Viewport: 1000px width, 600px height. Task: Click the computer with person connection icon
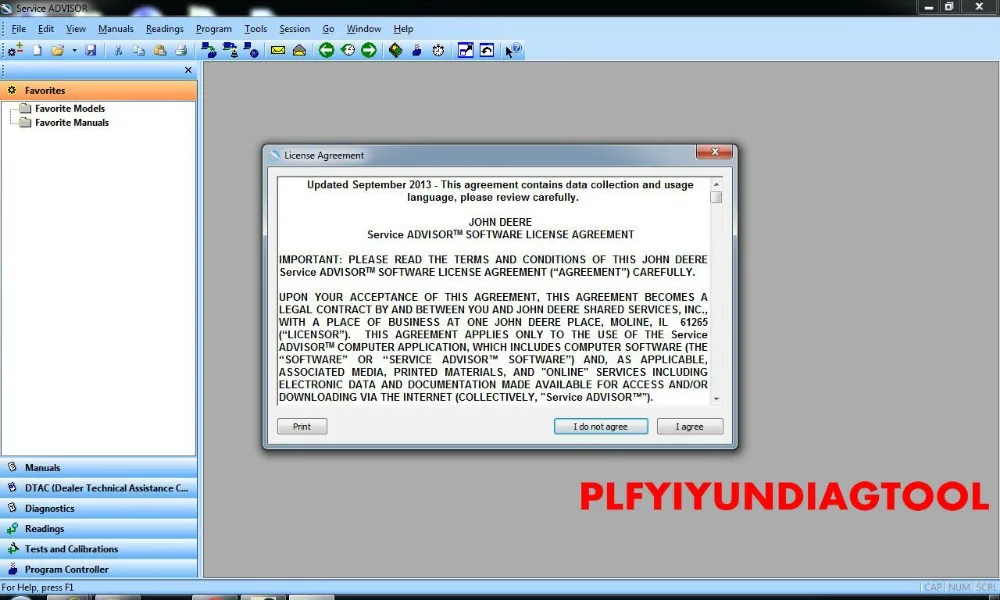(230, 50)
